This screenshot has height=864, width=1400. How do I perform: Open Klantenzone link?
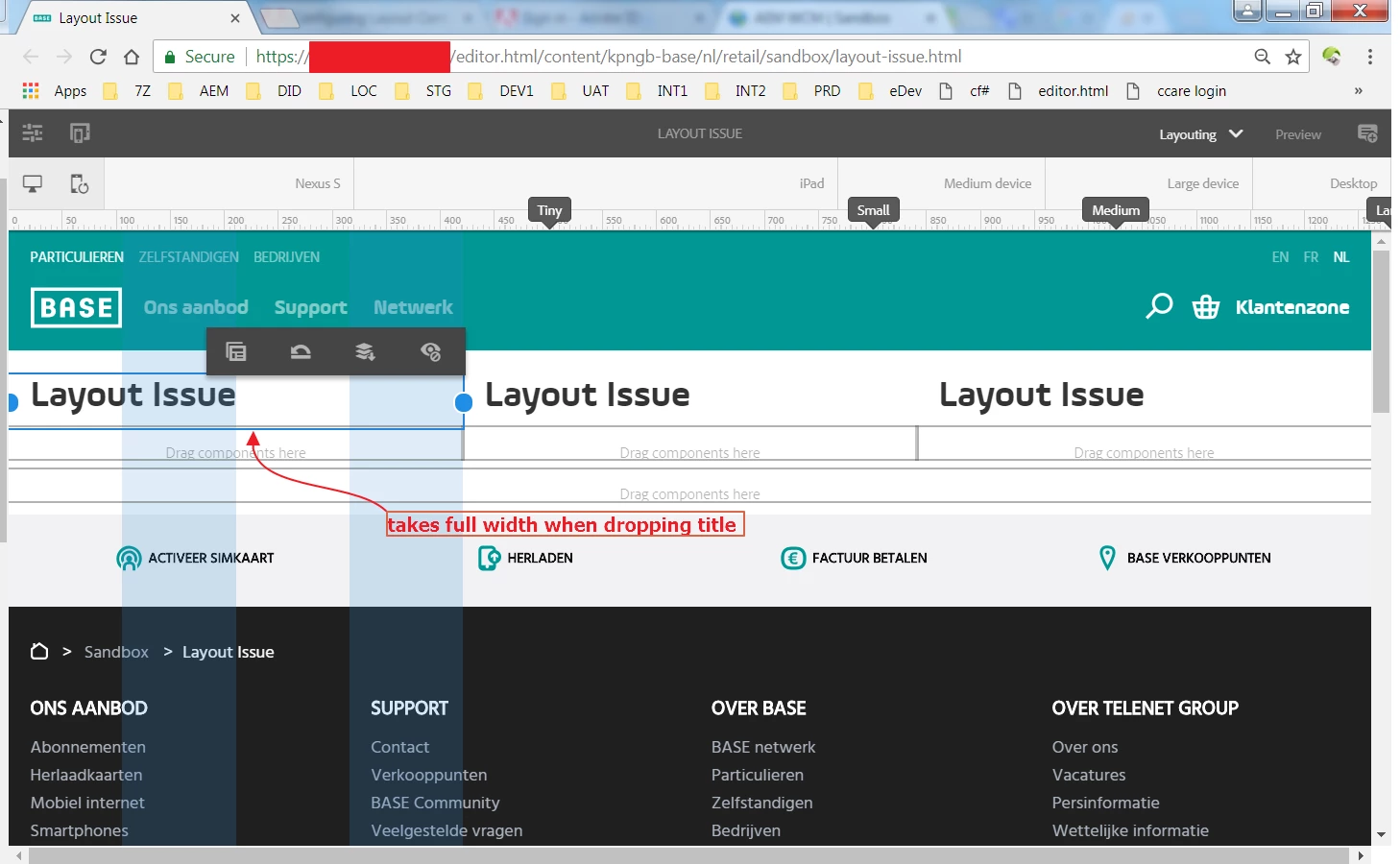click(1292, 307)
